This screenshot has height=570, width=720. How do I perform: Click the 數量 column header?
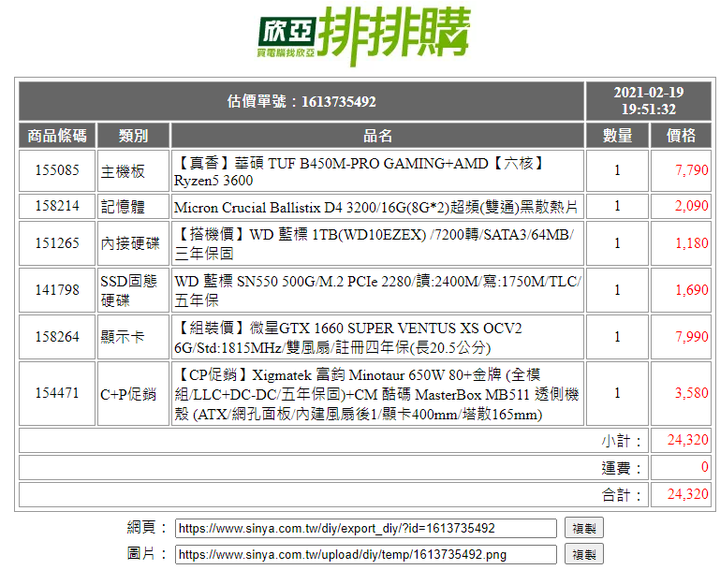click(x=617, y=135)
